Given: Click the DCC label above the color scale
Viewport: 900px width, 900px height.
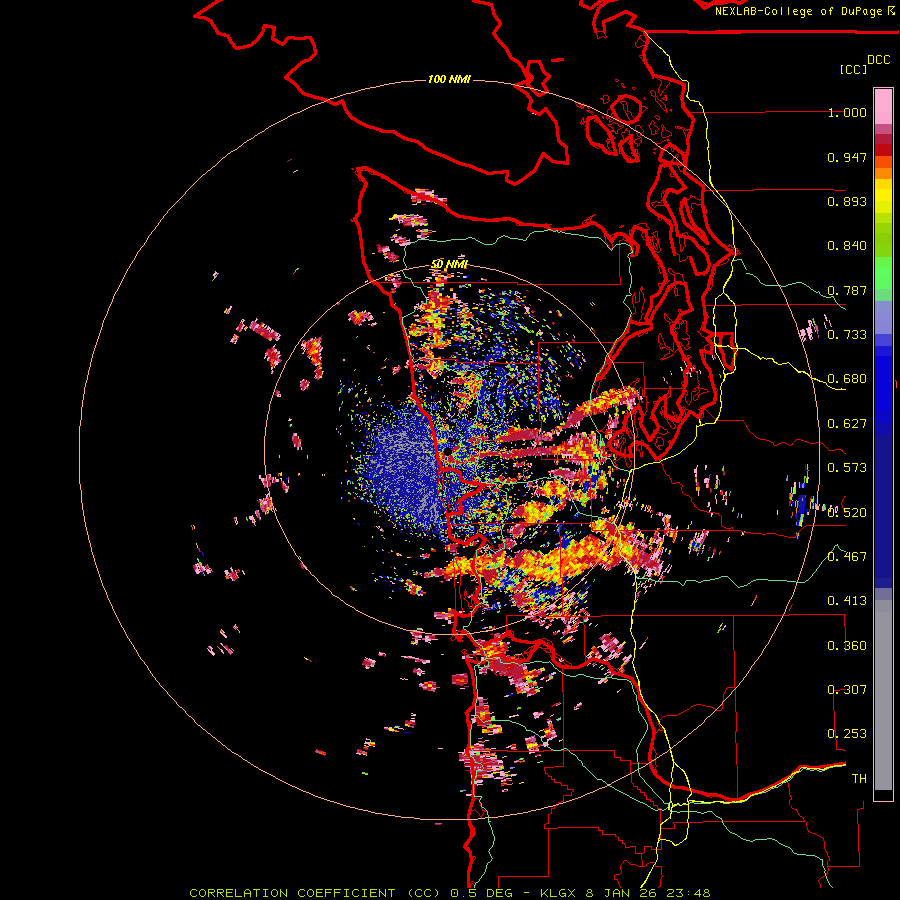Looking at the screenshot, I should [x=878, y=60].
